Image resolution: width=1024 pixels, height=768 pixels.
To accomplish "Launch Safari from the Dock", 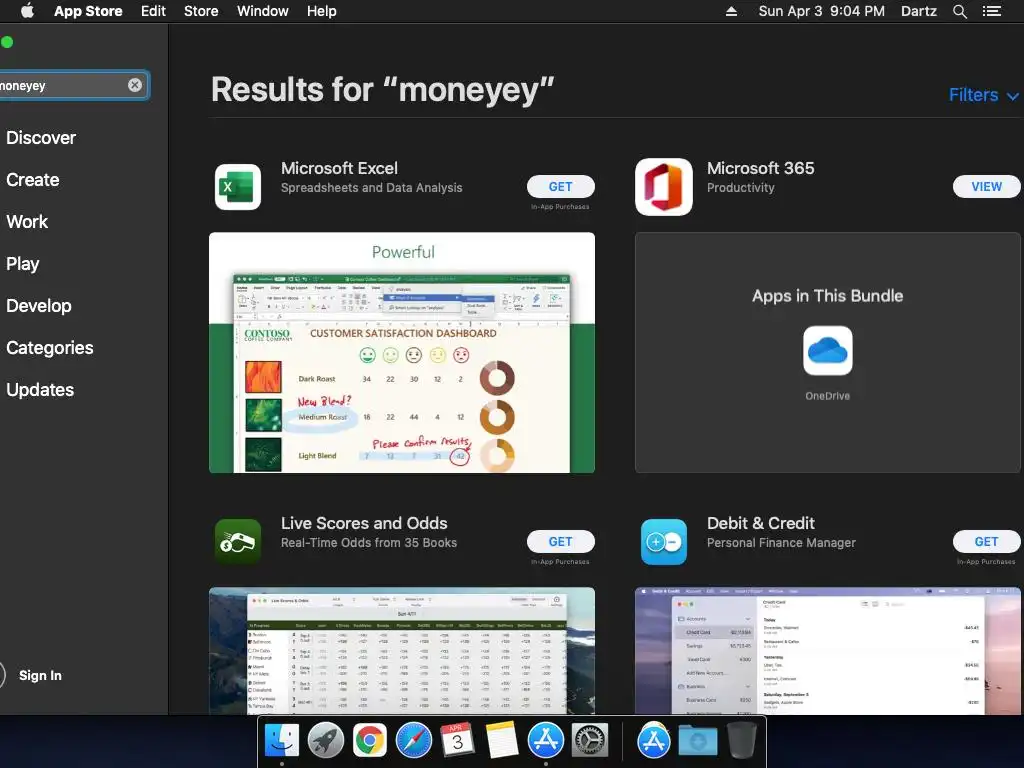I will [x=414, y=741].
